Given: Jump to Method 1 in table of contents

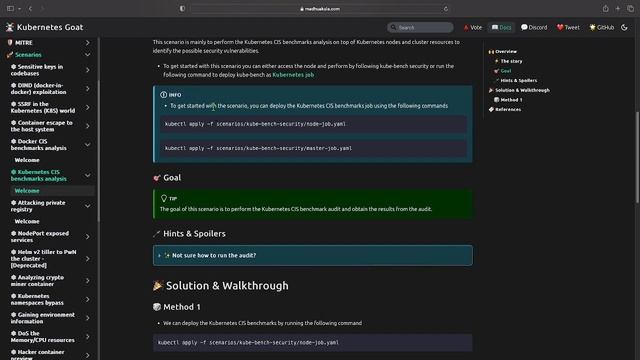Looking at the screenshot, I should (x=511, y=100).
